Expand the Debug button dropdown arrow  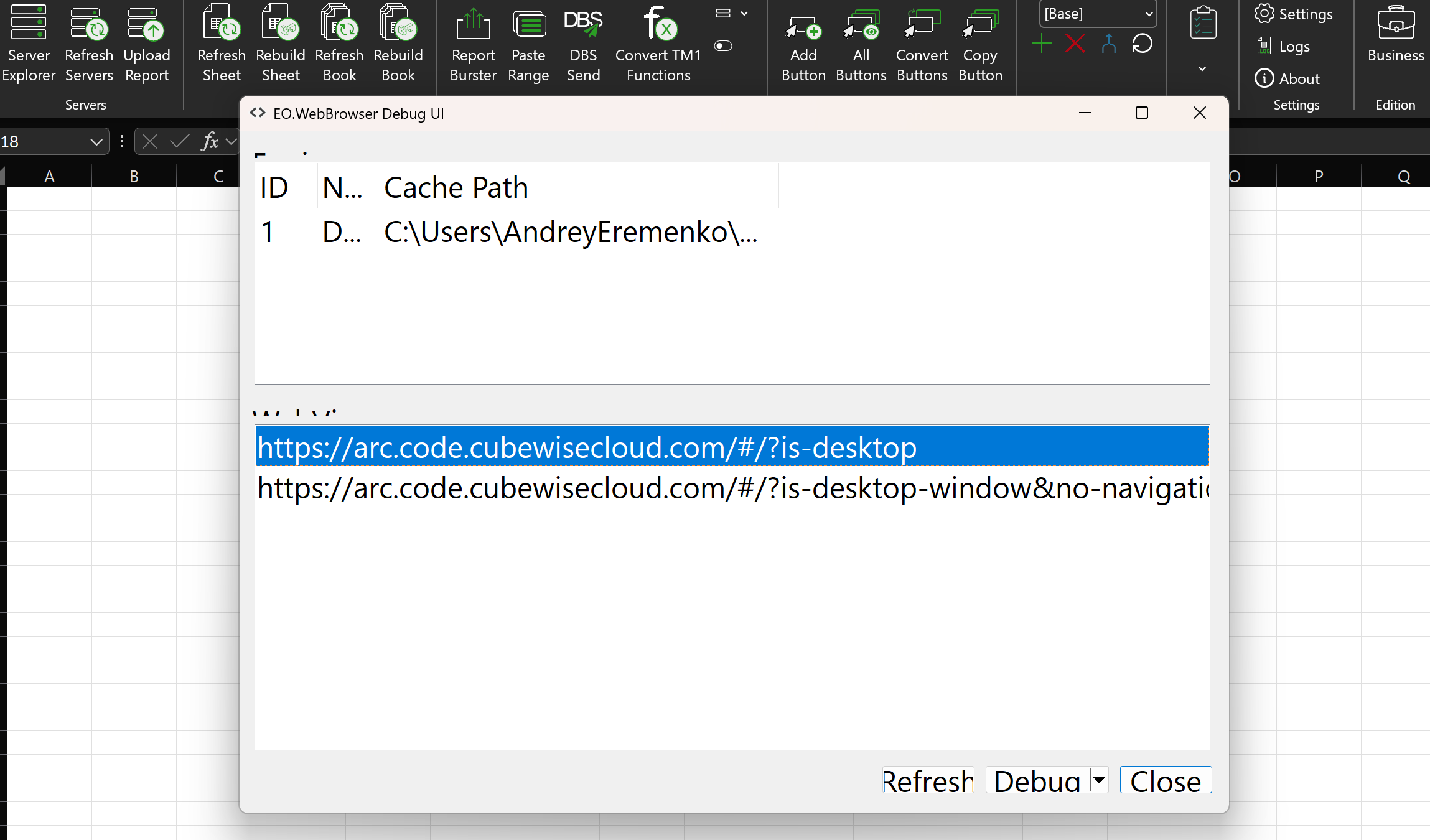point(1099,780)
